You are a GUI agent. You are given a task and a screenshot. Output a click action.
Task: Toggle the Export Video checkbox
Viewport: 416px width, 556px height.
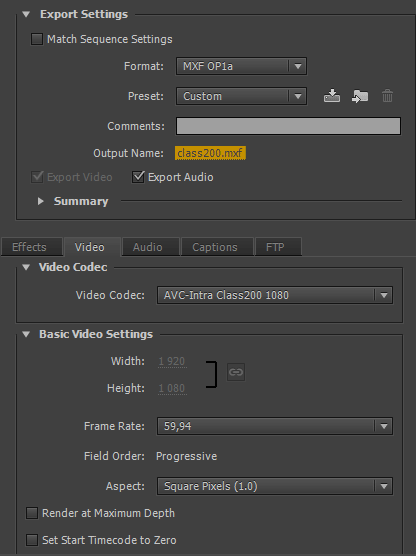click(x=37, y=177)
